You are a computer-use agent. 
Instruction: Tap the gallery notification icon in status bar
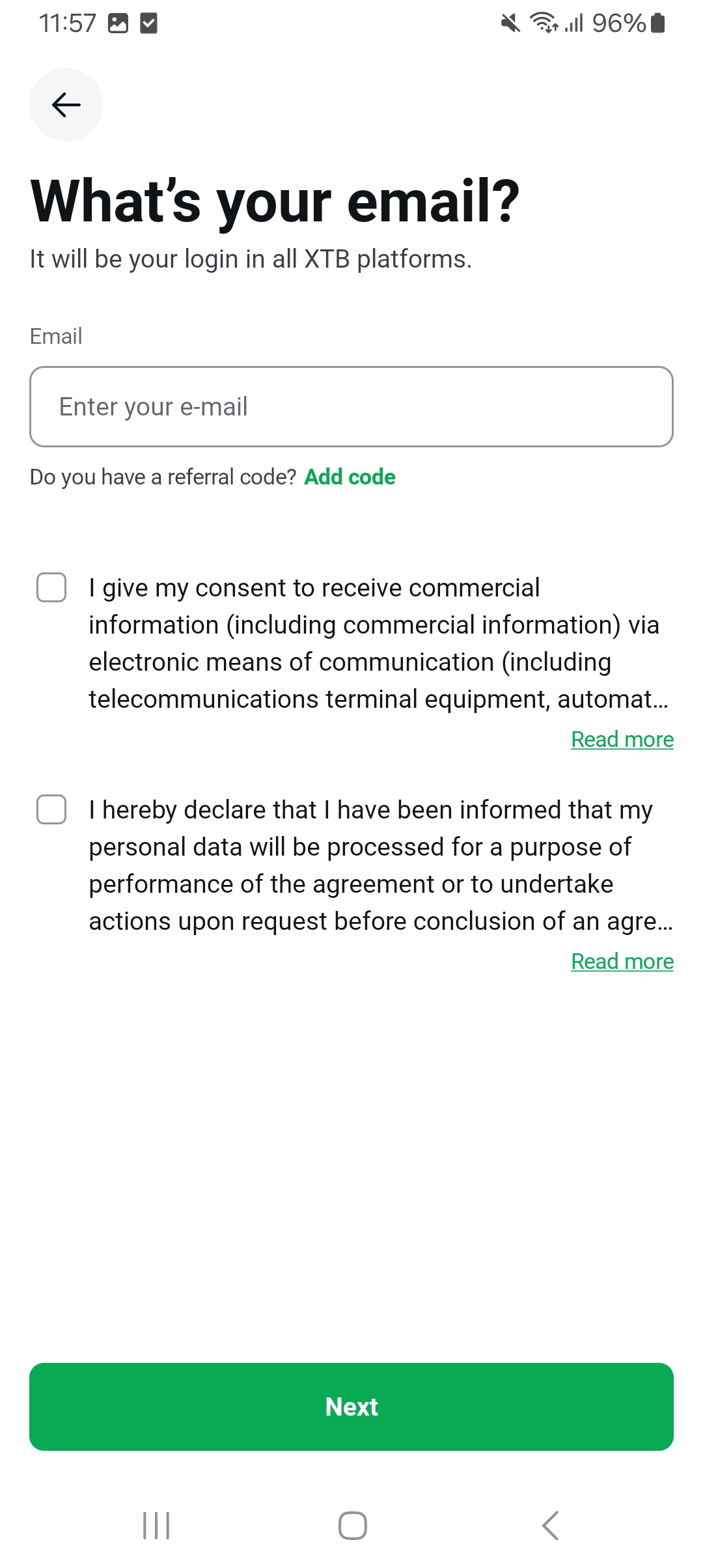[118, 23]
